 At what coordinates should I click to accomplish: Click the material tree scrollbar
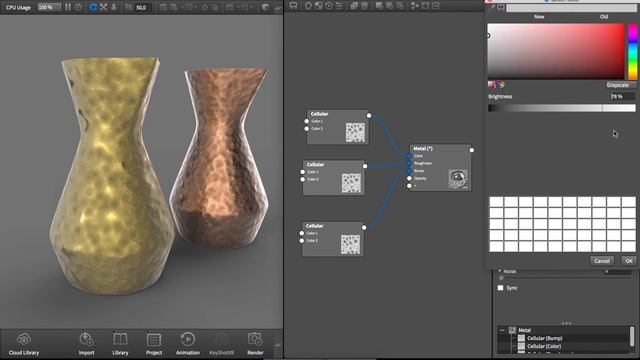point(632,336)
